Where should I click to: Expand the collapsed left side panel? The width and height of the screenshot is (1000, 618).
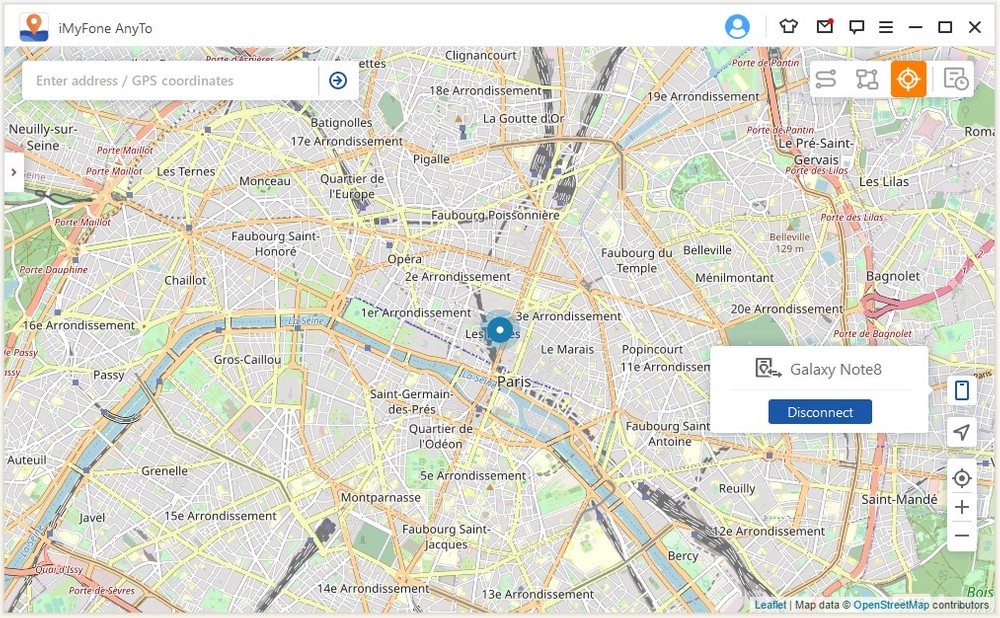click(x=13, y=172)
